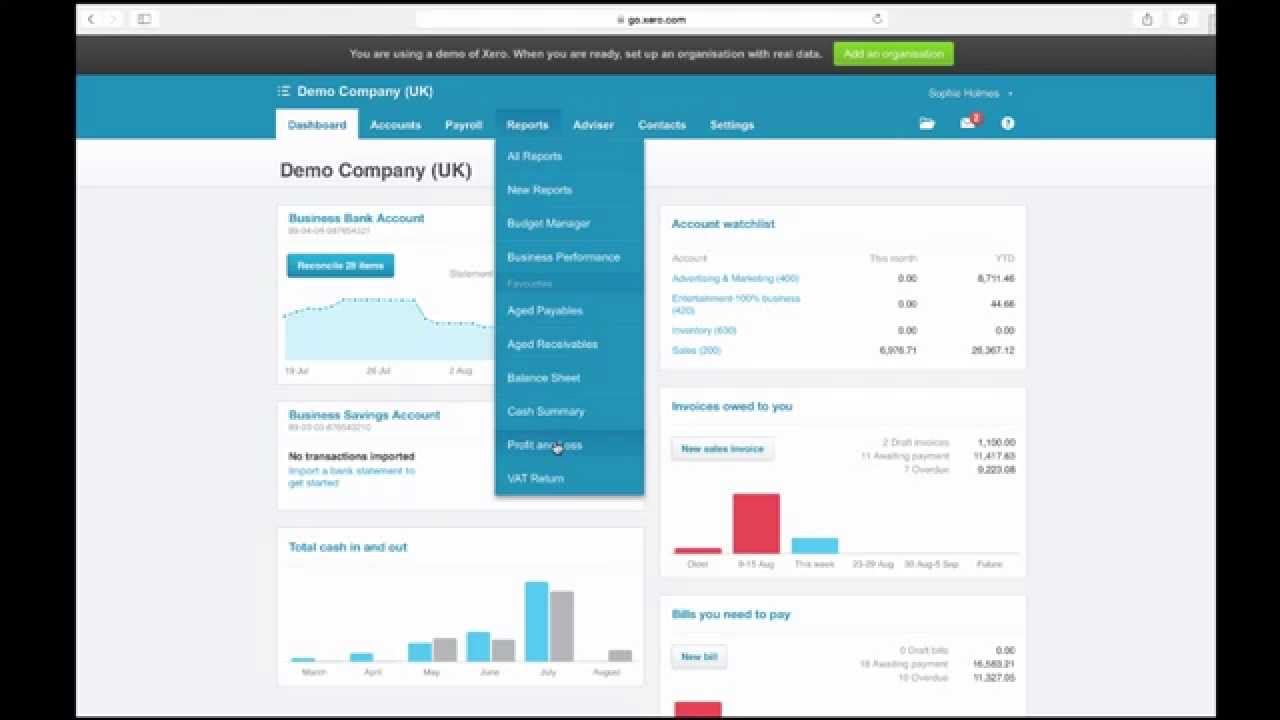
Task: Toggle the Safari sidebar button
Action: pos(144,19)
